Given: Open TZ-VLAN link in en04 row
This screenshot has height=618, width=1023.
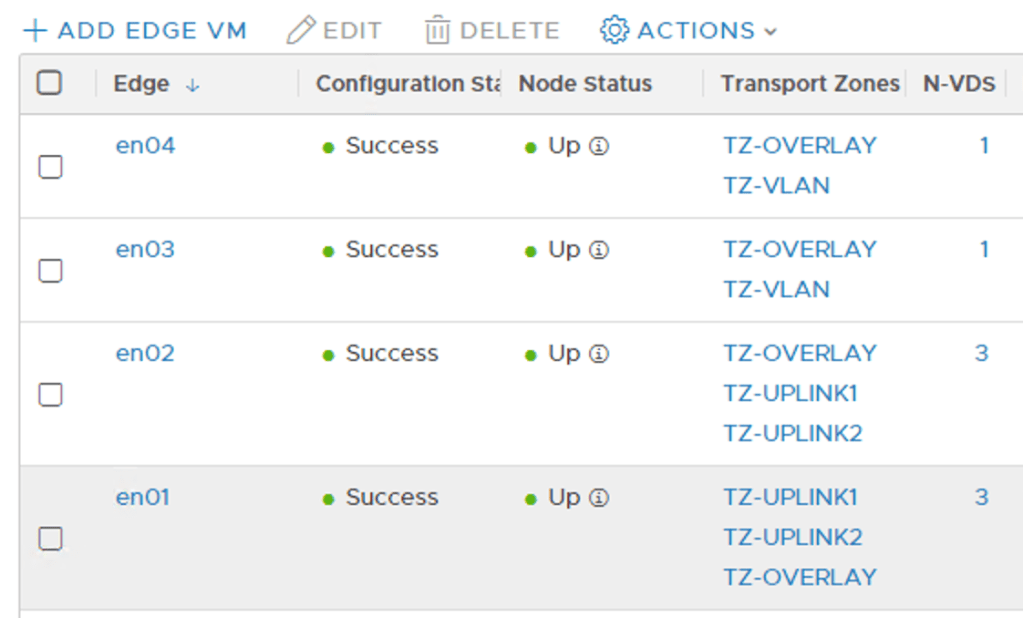Looking at the screenshot, I should click(x=776, y=186).
